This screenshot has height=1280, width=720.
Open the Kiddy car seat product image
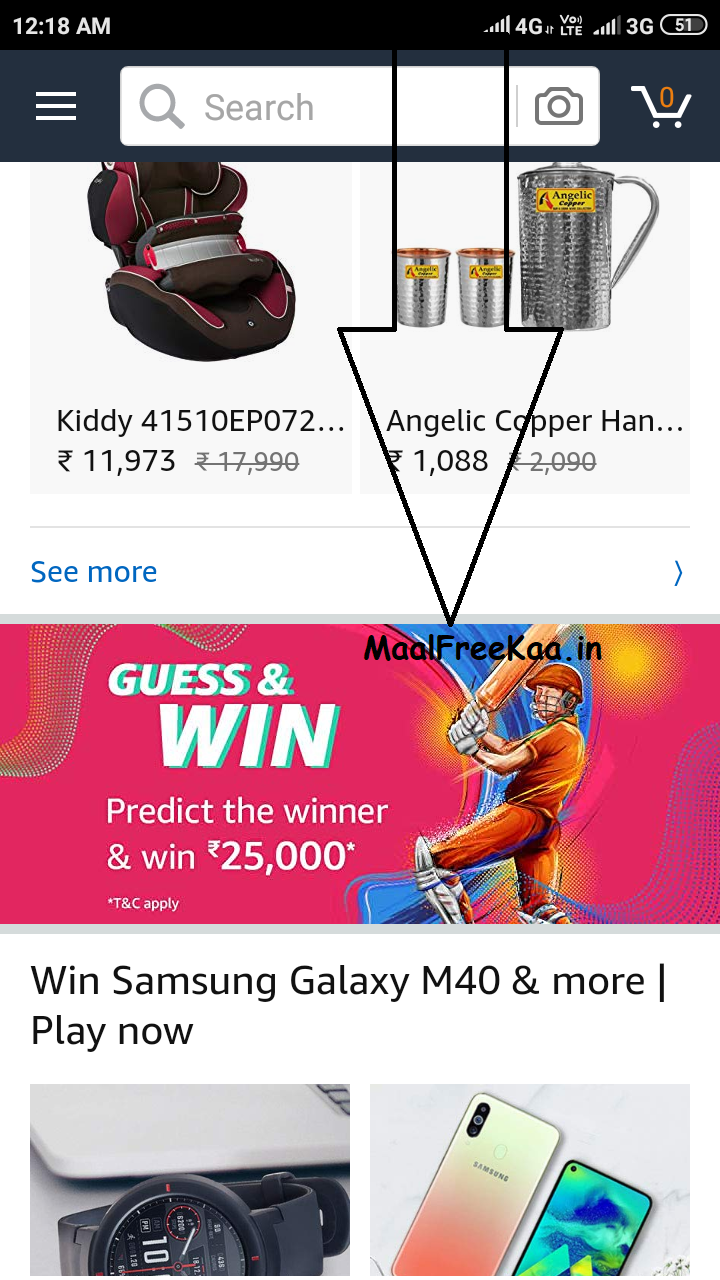coord(191,262)
